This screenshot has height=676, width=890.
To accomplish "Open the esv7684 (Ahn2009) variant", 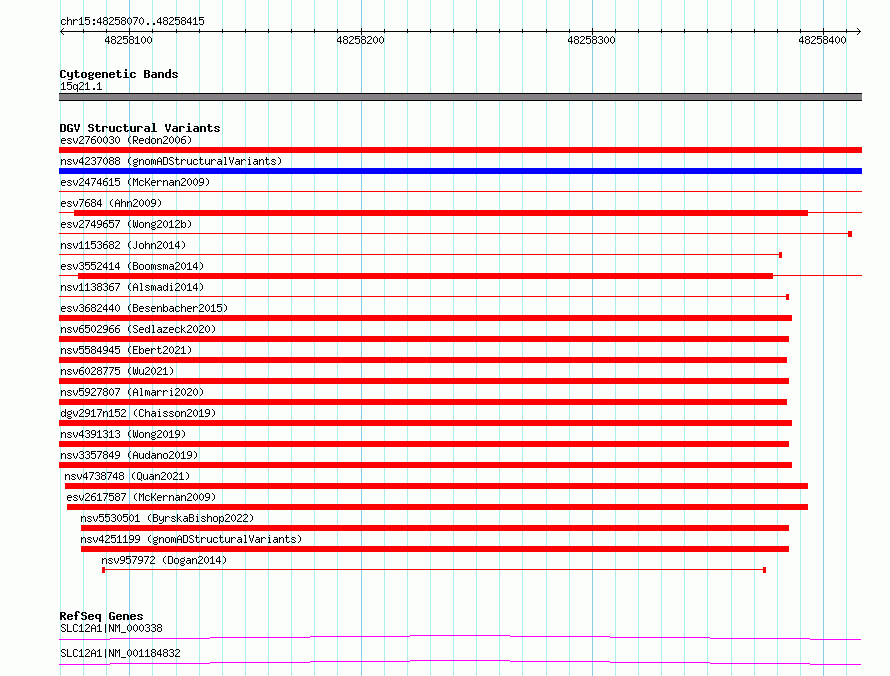I will [111, 203].
